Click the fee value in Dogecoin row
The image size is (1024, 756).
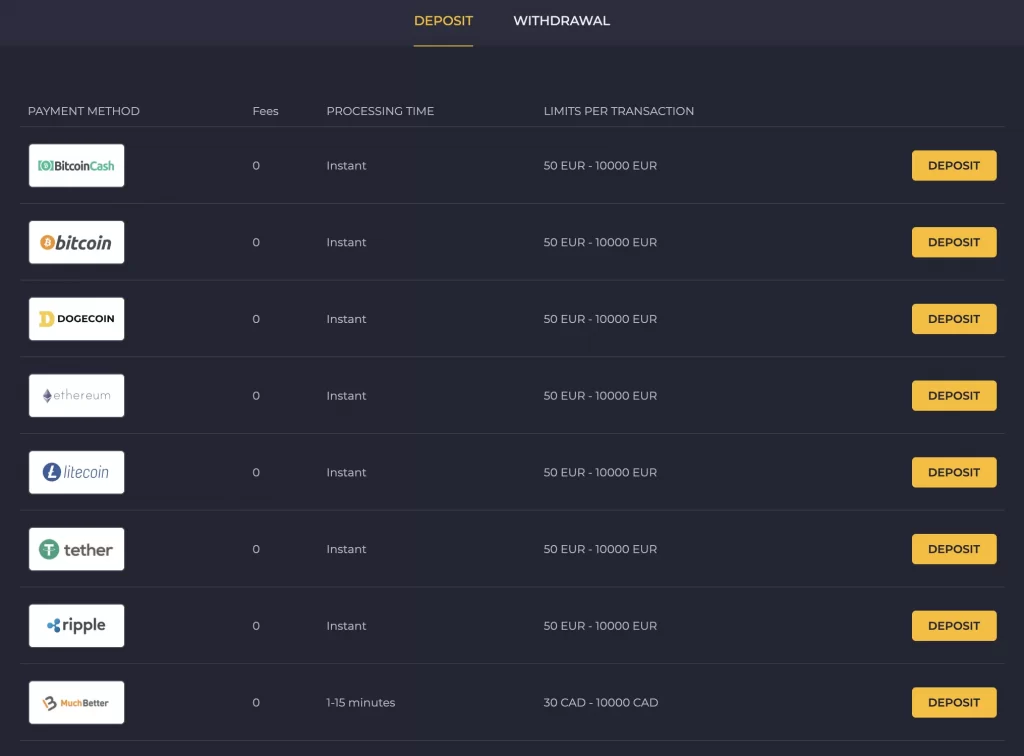point(256,319)
